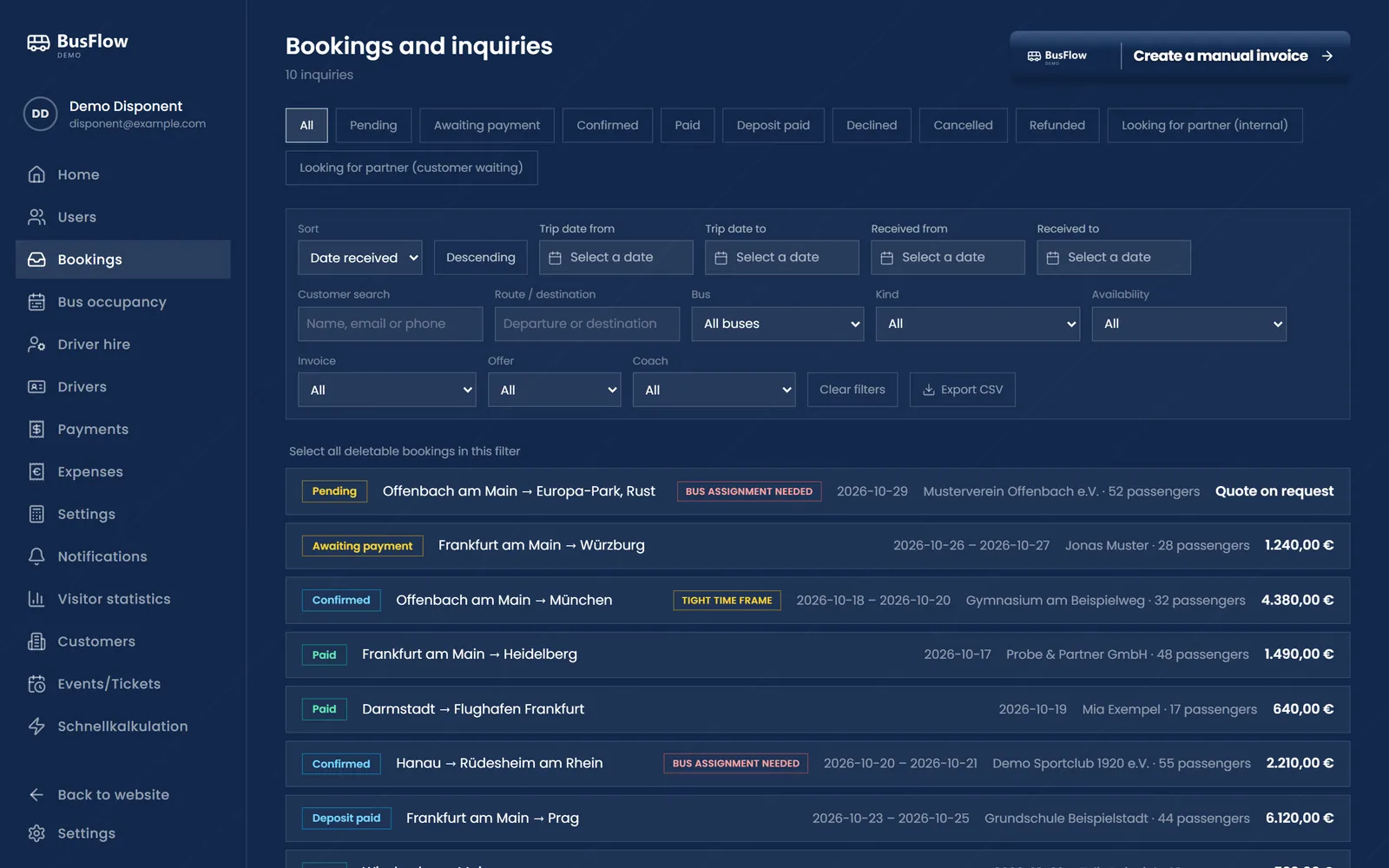Toggle the Descending sort order button

(x=480, y=258)
